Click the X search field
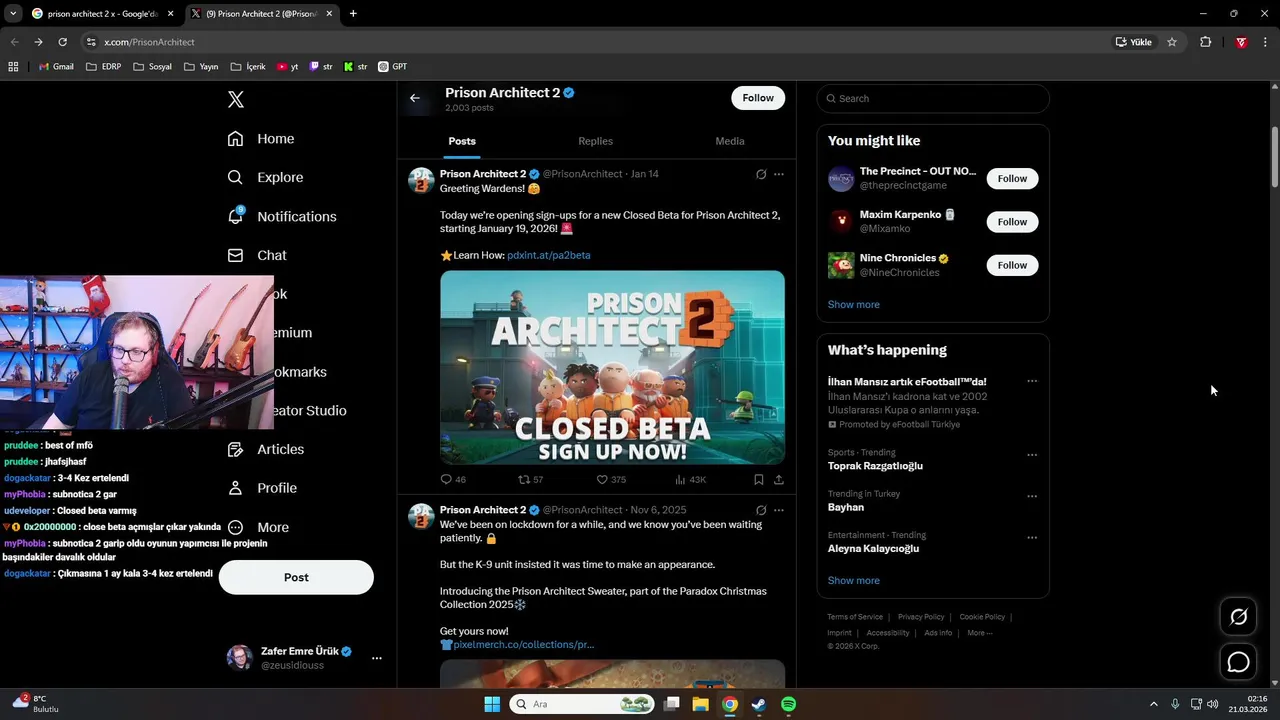1280x720 pixels. 933,98
